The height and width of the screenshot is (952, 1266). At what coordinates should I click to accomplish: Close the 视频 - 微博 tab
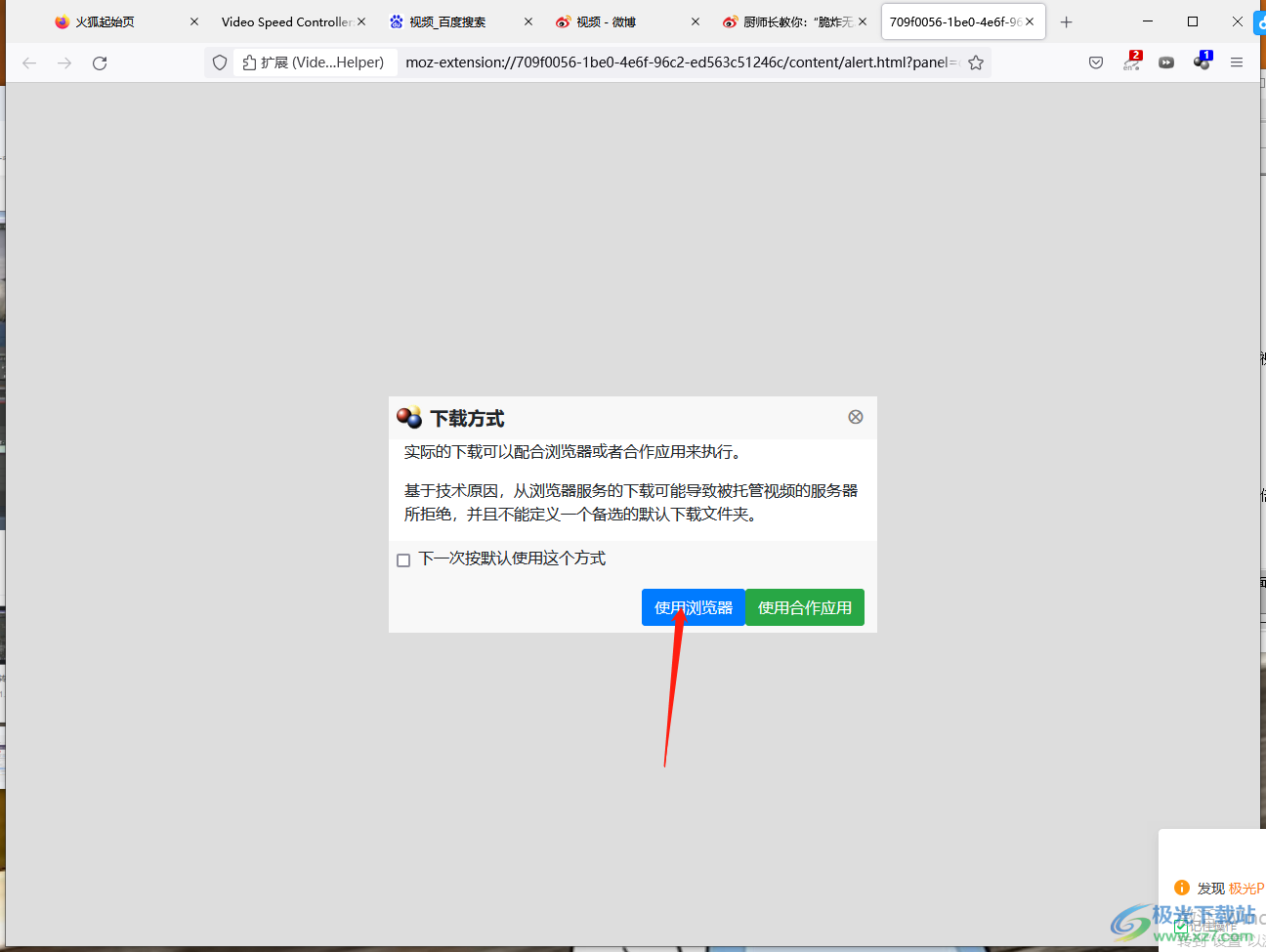tap(696, 21)
